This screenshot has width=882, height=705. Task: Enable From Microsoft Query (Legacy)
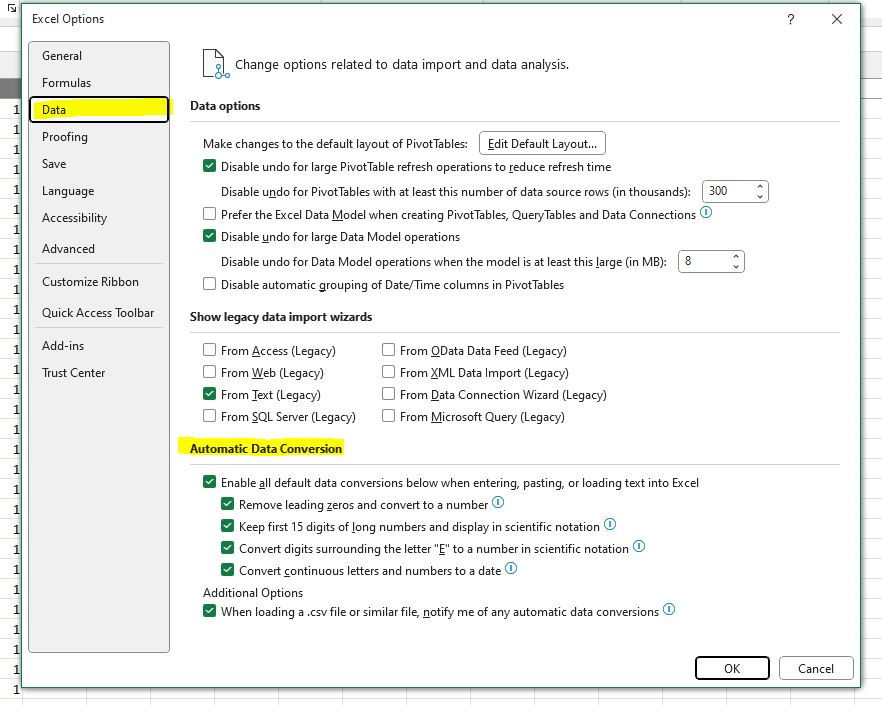tap(388, 416)
